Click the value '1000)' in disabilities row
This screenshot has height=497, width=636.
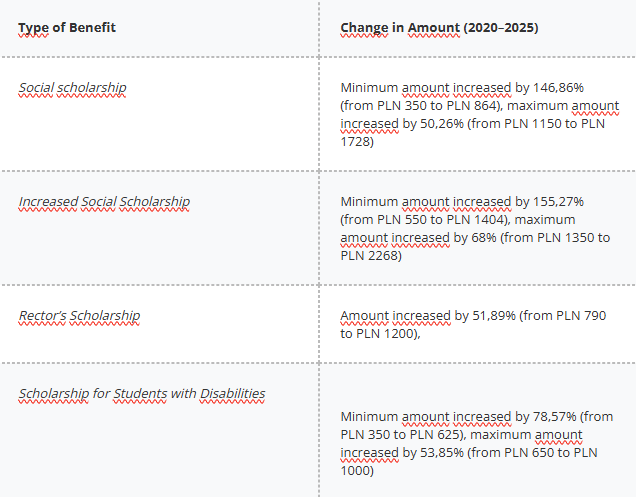click(357, 471)
